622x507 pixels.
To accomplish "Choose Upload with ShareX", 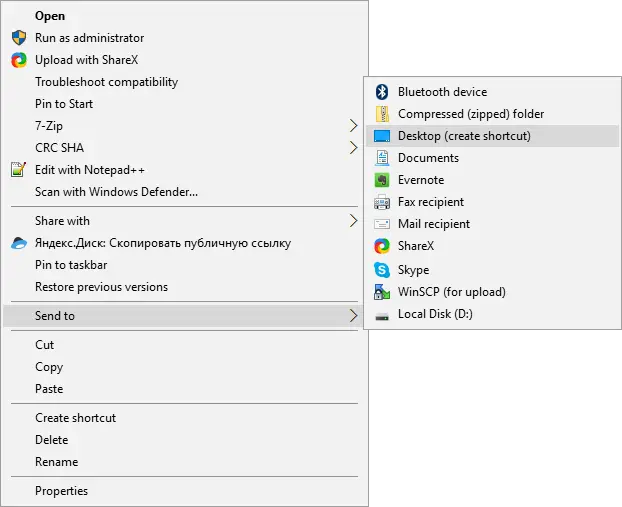I will coord(184,60).
